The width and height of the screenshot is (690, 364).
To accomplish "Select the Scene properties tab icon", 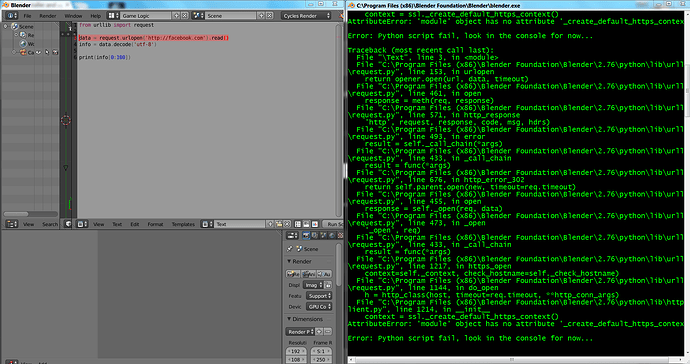I will (323, 236).
